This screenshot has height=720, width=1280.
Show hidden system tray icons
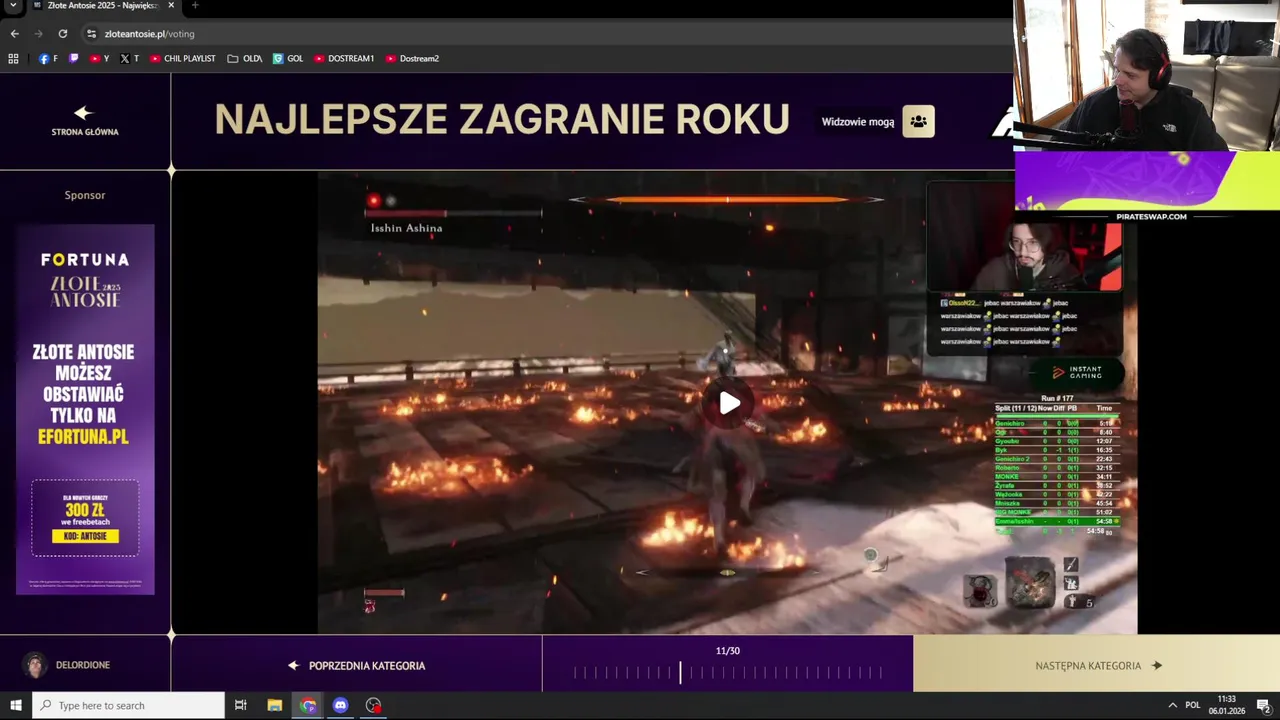click(1172, 705)
